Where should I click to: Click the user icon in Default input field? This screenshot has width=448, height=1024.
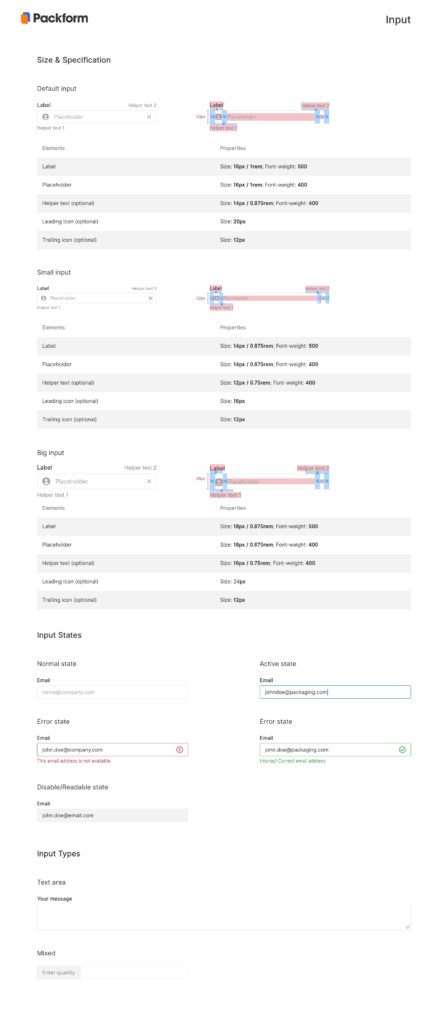45,117
